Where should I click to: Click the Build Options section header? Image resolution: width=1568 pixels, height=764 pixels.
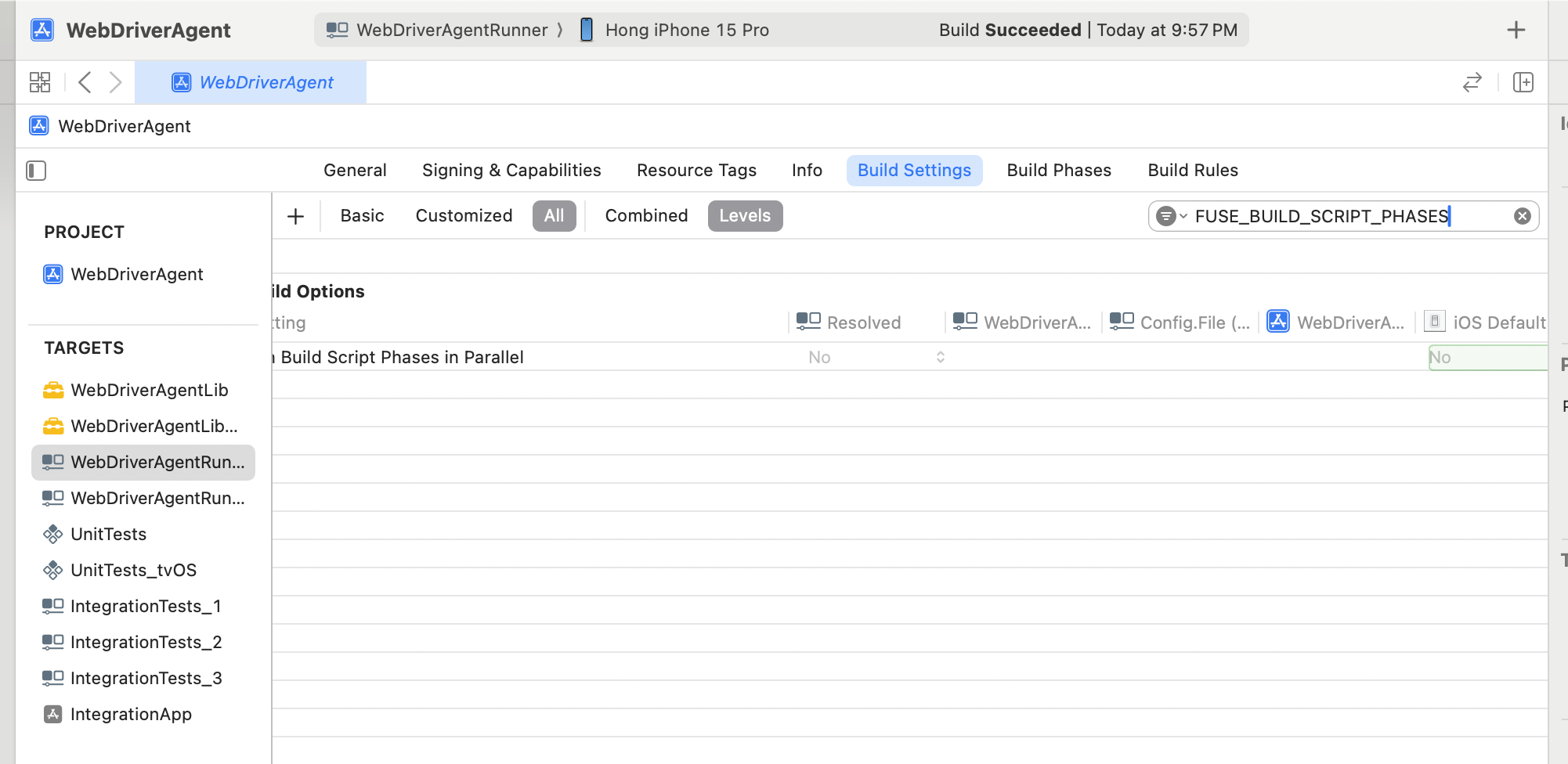(x=318, y=291)
